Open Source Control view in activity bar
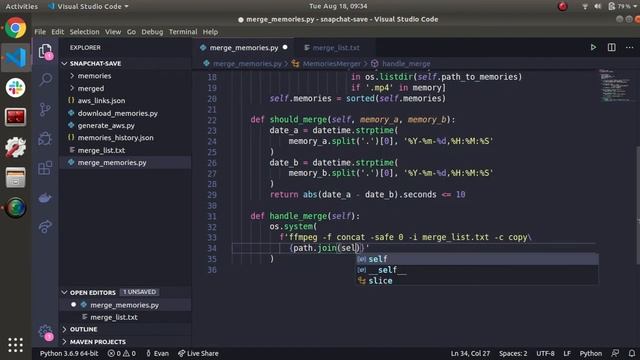Screen dimensions: 640x360 pos(45,109)
